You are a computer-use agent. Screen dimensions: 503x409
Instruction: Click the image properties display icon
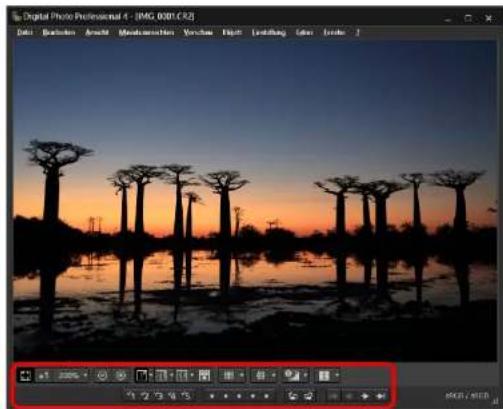324,376
